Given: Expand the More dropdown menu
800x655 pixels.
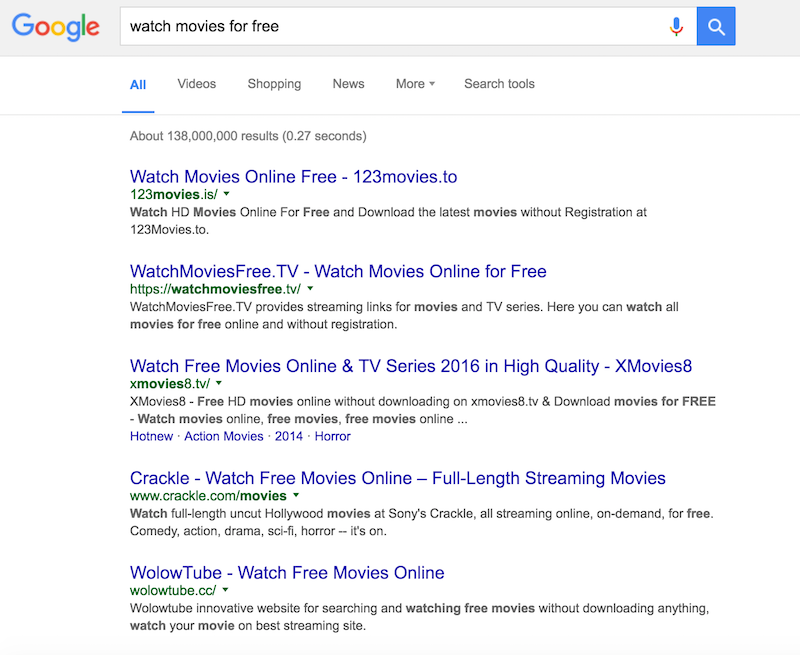Looking at the screenshot, I should pos(414,84).
